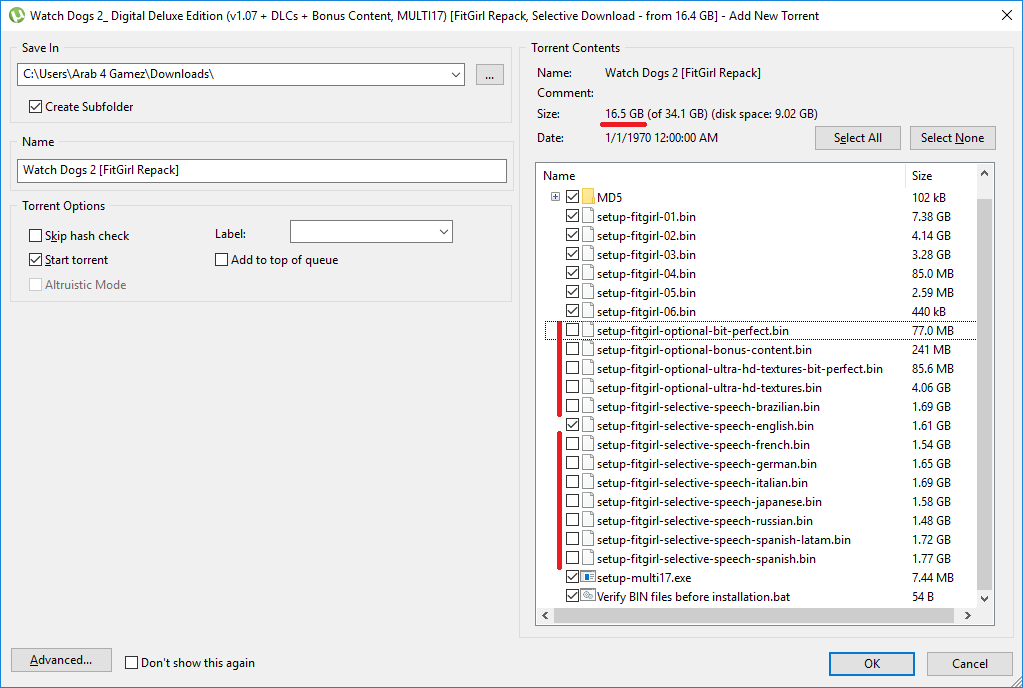Check optional-ultra-hd-textures.bin checkbox
Viewport: 1023px width, 688px height.
[572, 387]
